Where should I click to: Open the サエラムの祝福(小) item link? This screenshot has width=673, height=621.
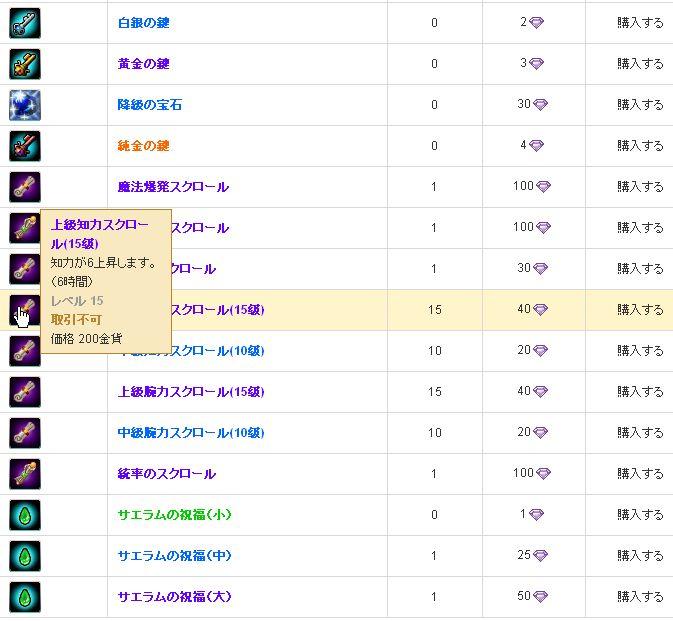(x=174, y=515)
